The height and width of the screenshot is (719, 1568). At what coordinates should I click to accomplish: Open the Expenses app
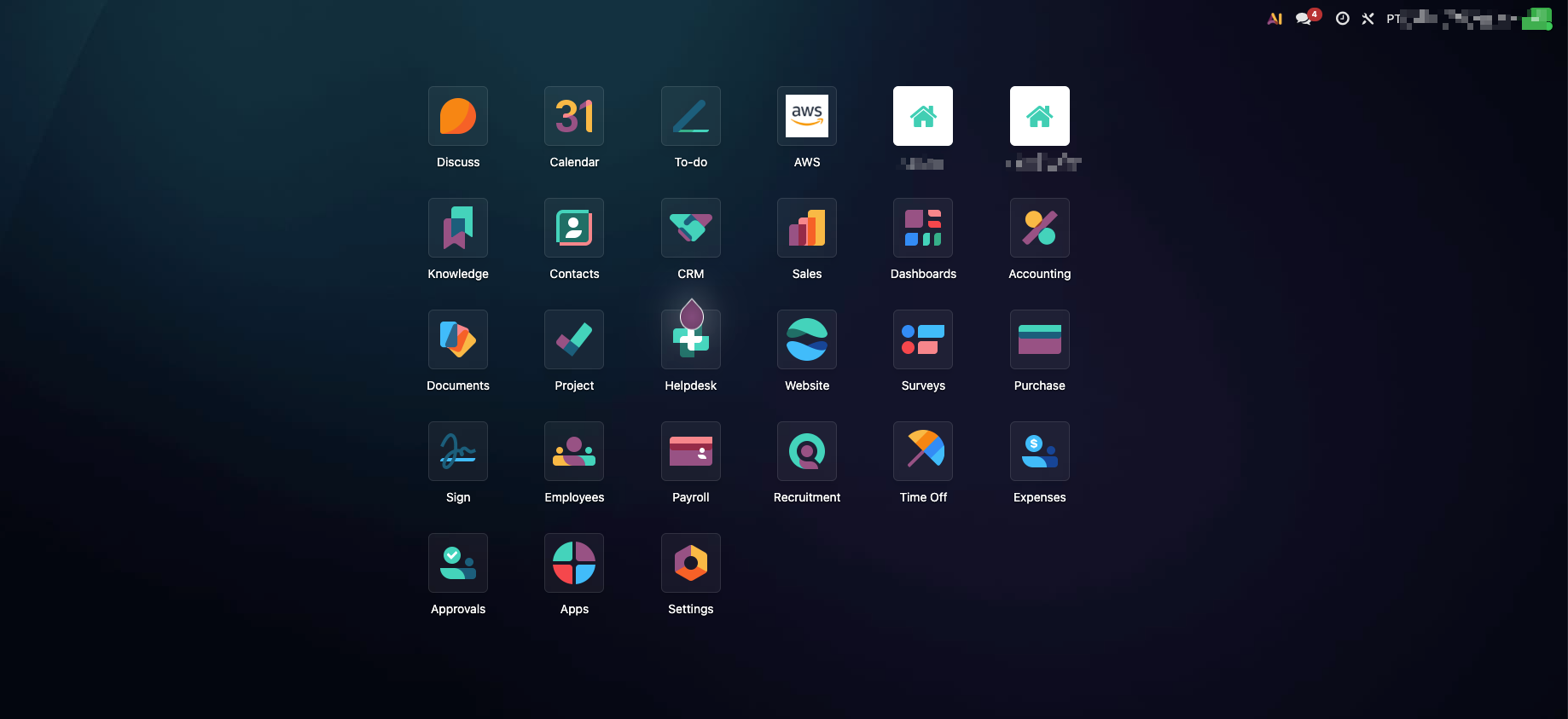pos(1040,451)
